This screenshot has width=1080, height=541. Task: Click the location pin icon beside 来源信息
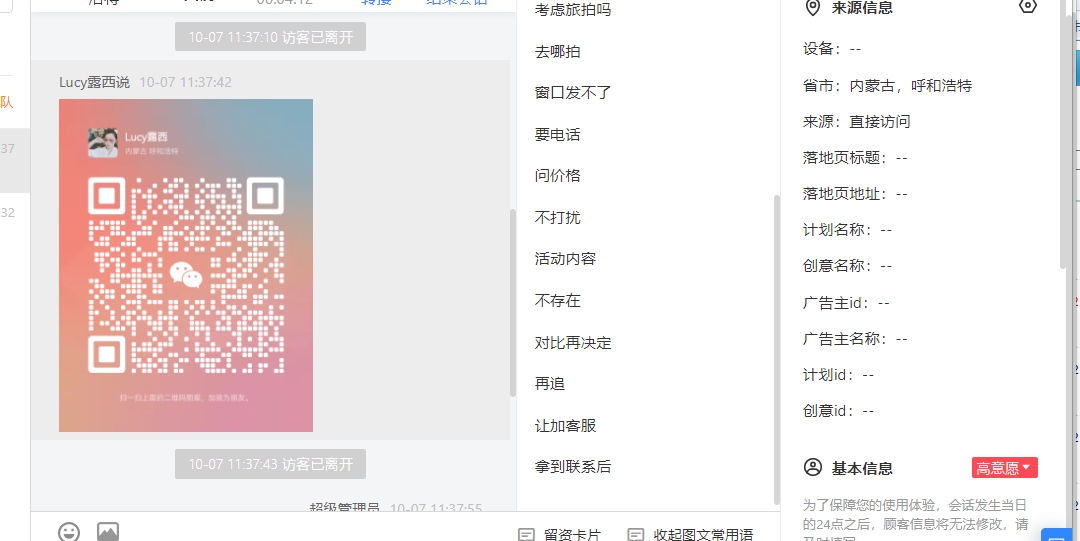click(813, 8)
